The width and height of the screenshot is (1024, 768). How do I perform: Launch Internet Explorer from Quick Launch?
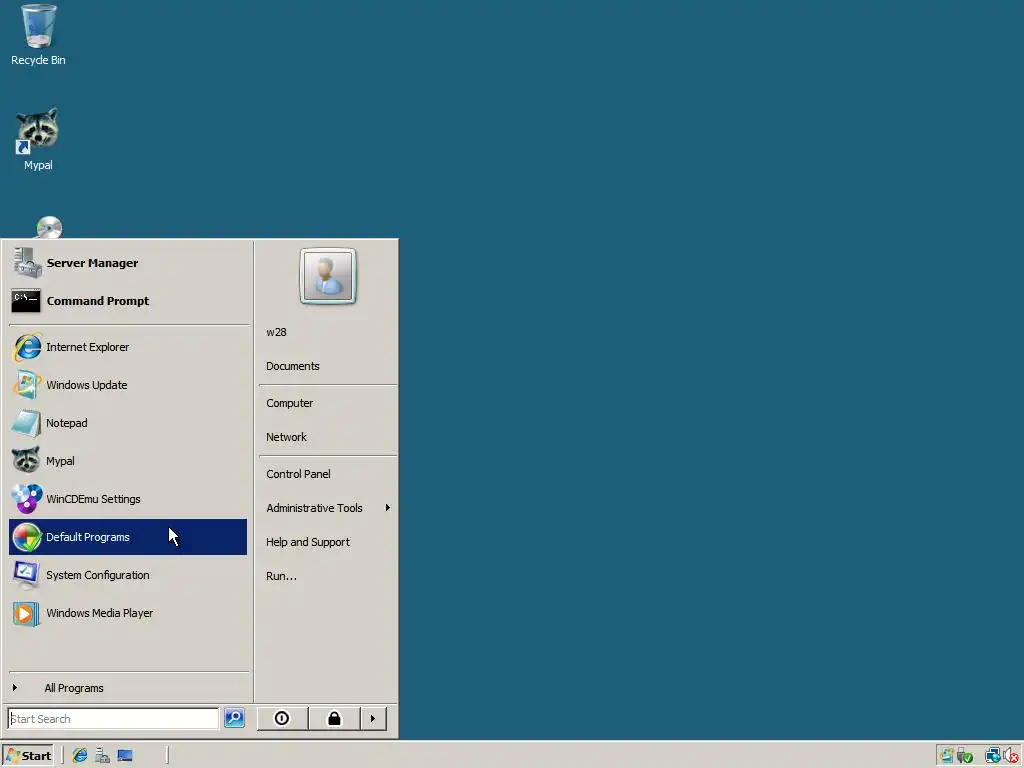point(80,756)
